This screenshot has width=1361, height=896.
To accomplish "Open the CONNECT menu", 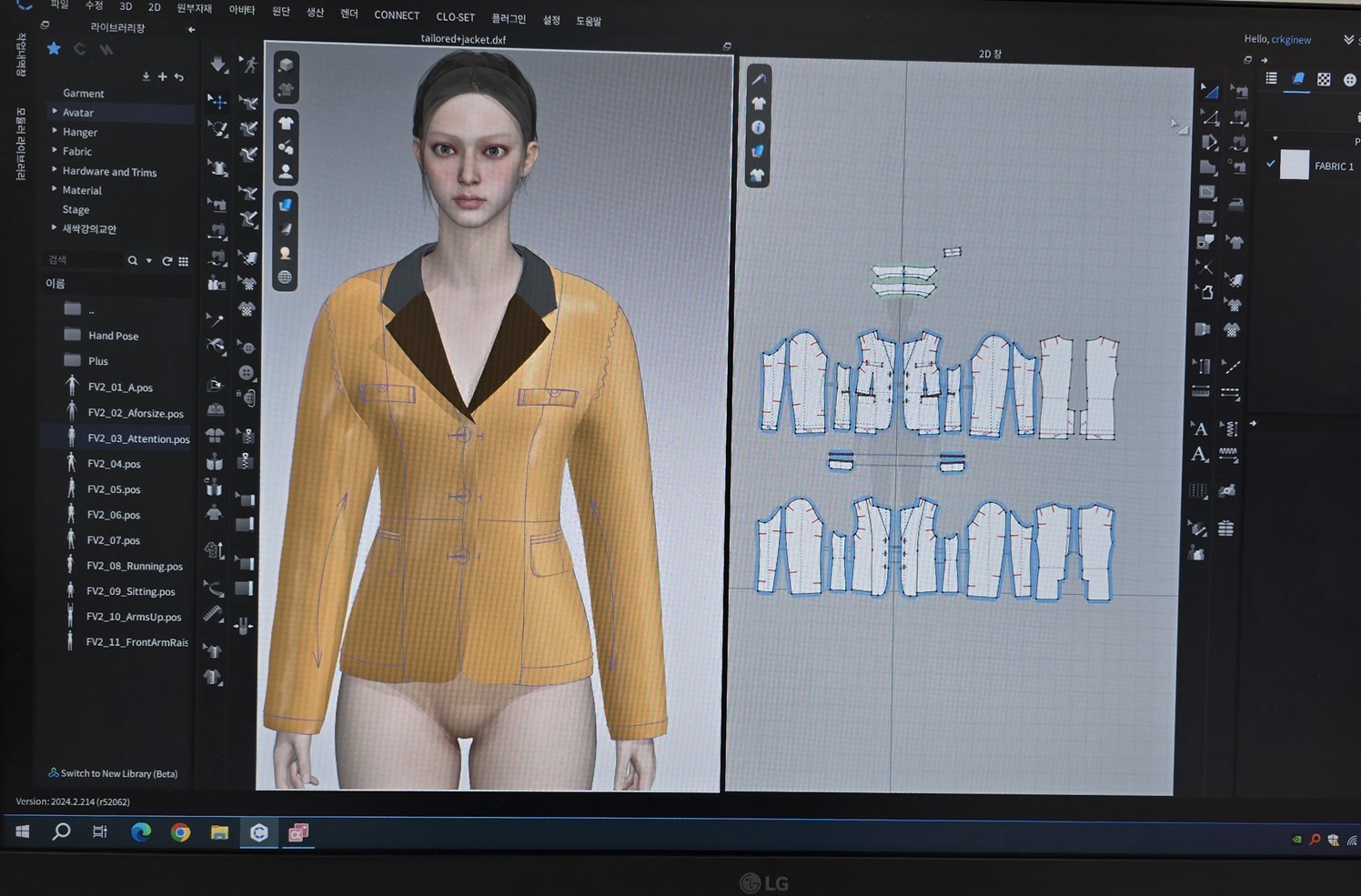I will click(x=397, y=15).
